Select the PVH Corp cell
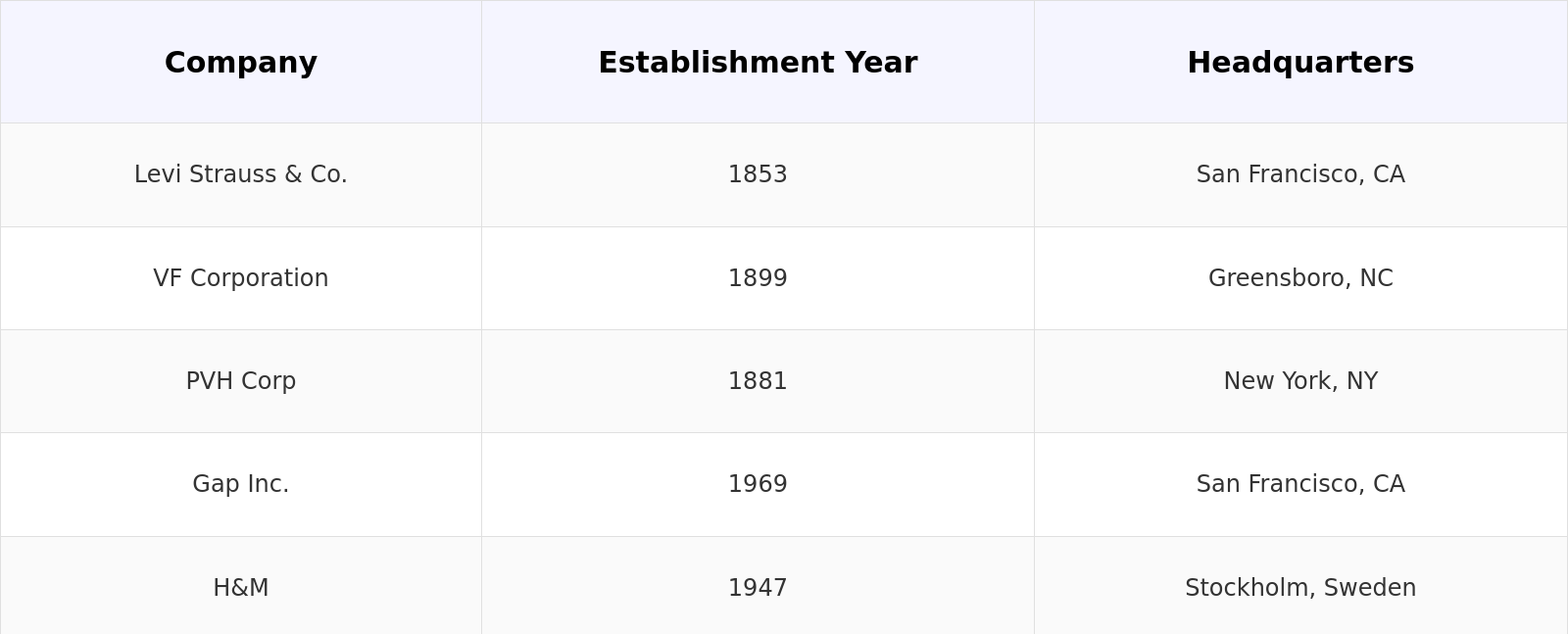This screenshot has height=634, width=1568. click(241, 381)
